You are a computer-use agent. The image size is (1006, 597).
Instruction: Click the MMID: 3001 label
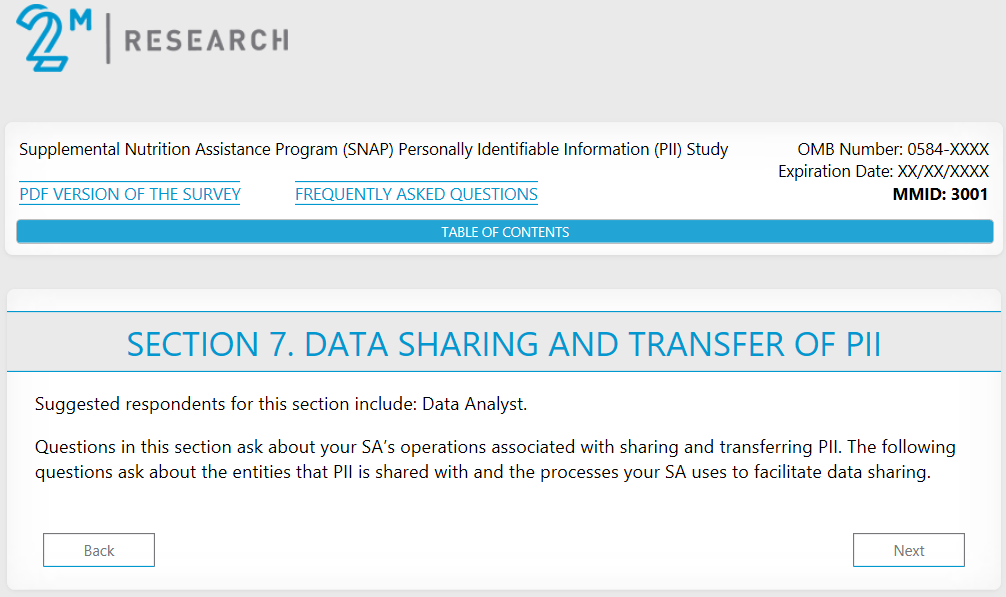point(939,194)
